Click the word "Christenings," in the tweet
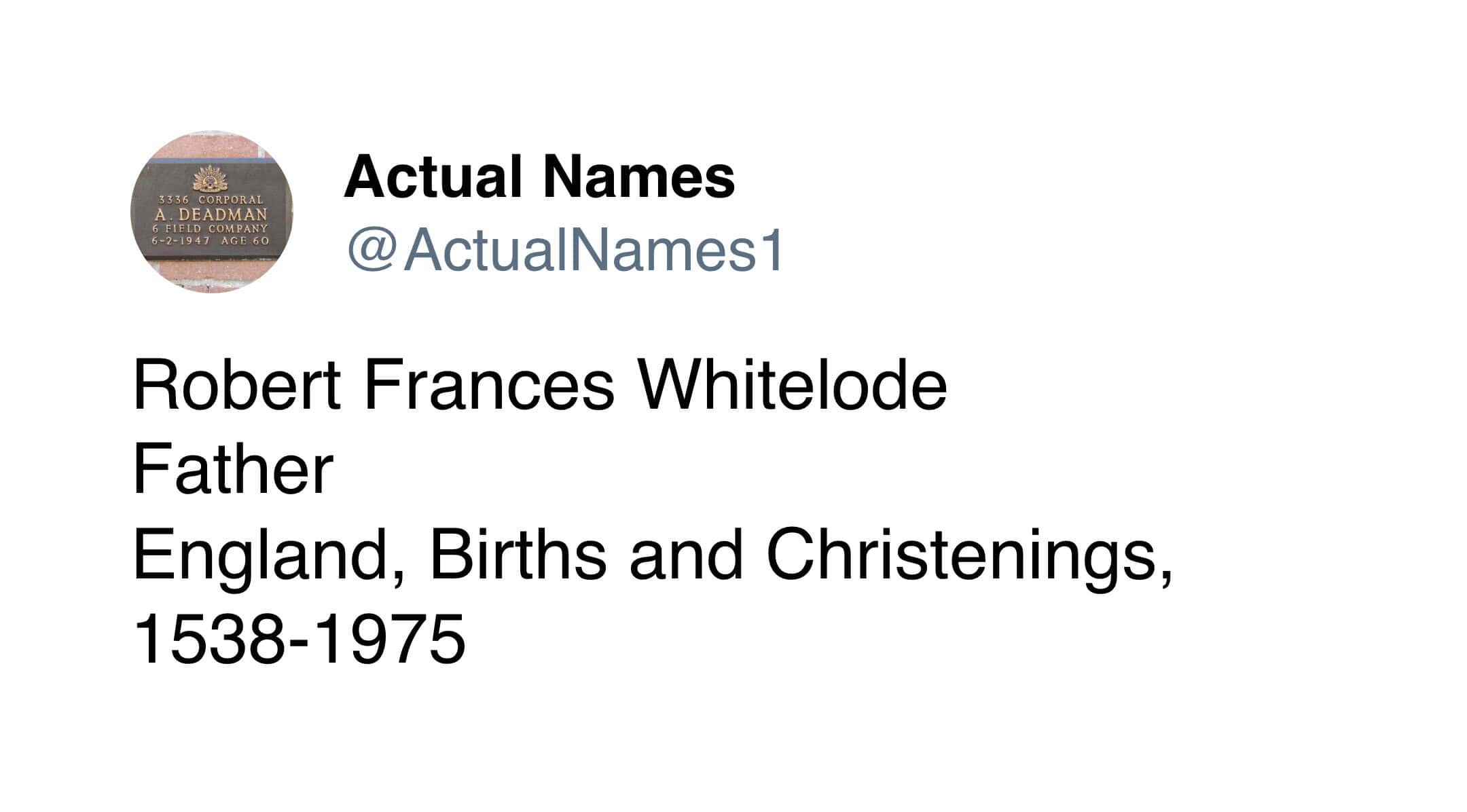The height and width of the screenshot is (812, 1467). tap(969, 555)
